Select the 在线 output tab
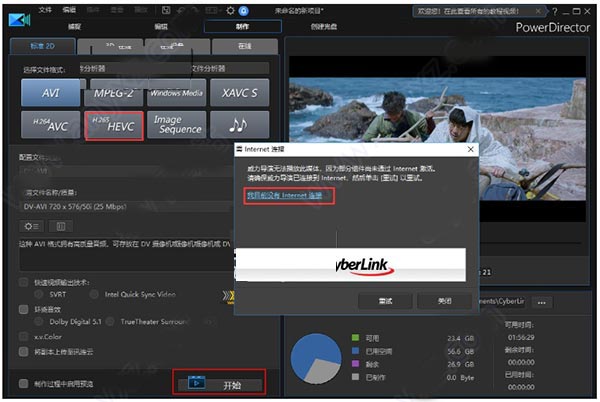 click(x=245, y=46)
